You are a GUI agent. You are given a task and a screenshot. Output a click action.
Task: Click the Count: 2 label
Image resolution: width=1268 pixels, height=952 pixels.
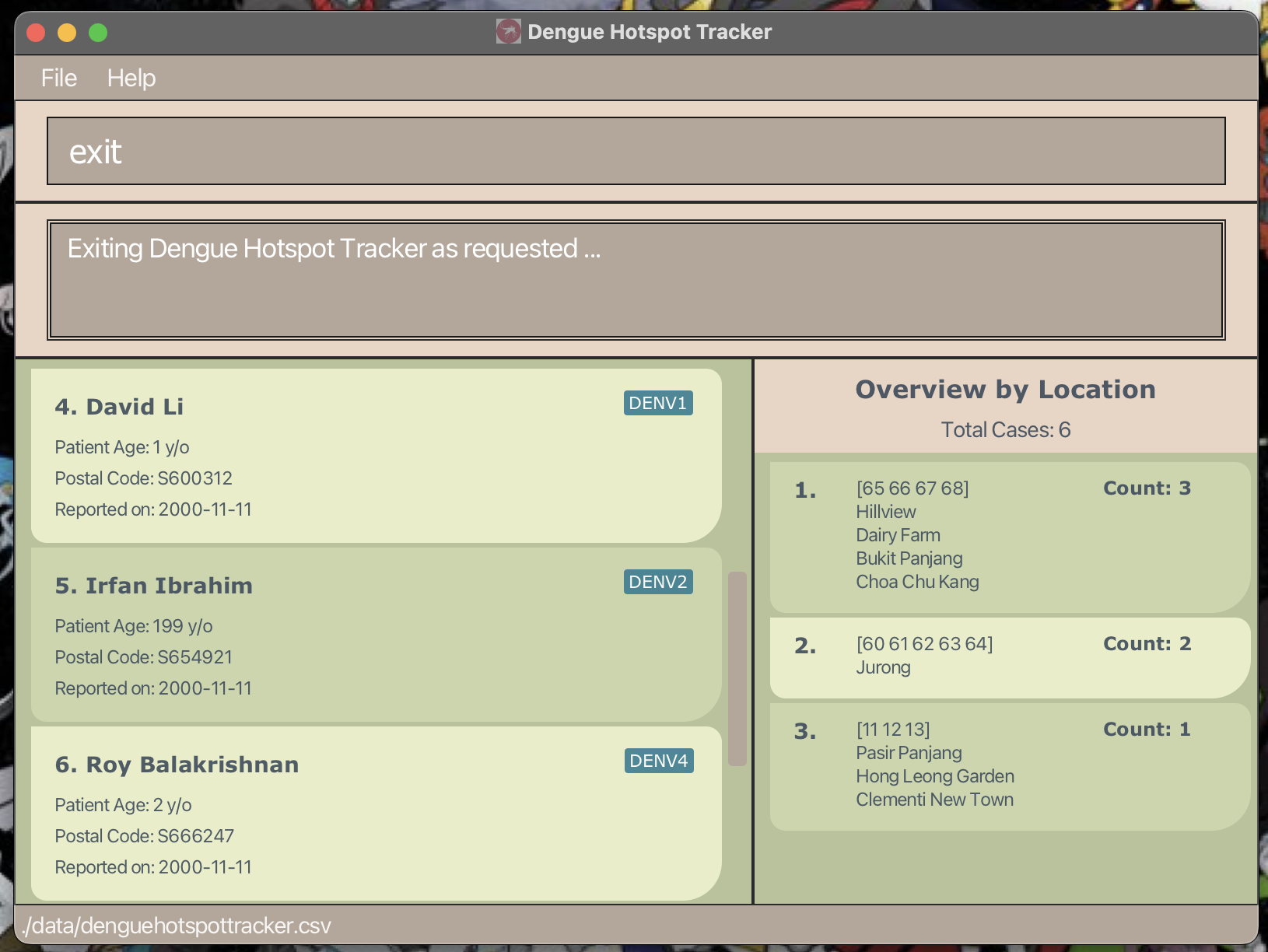click(1147, 644)
